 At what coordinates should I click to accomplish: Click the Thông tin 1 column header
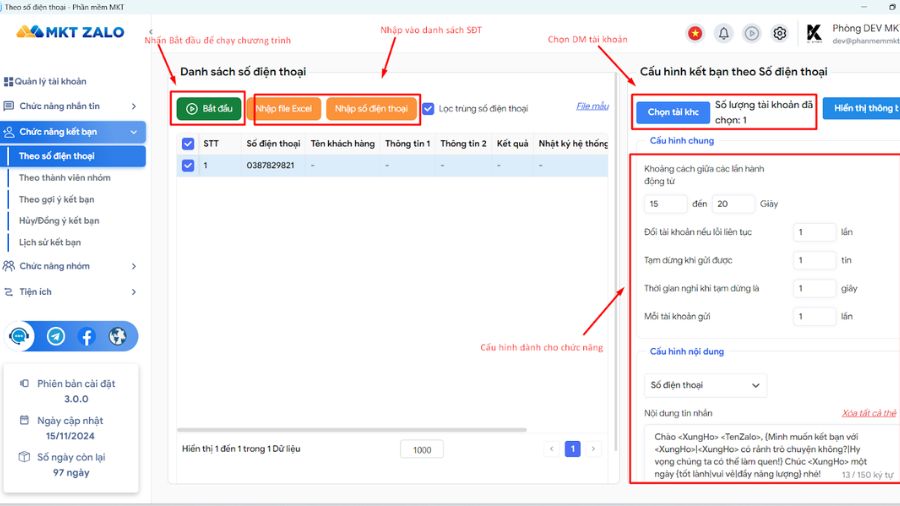pyautogui.click(x=408, y=143)
